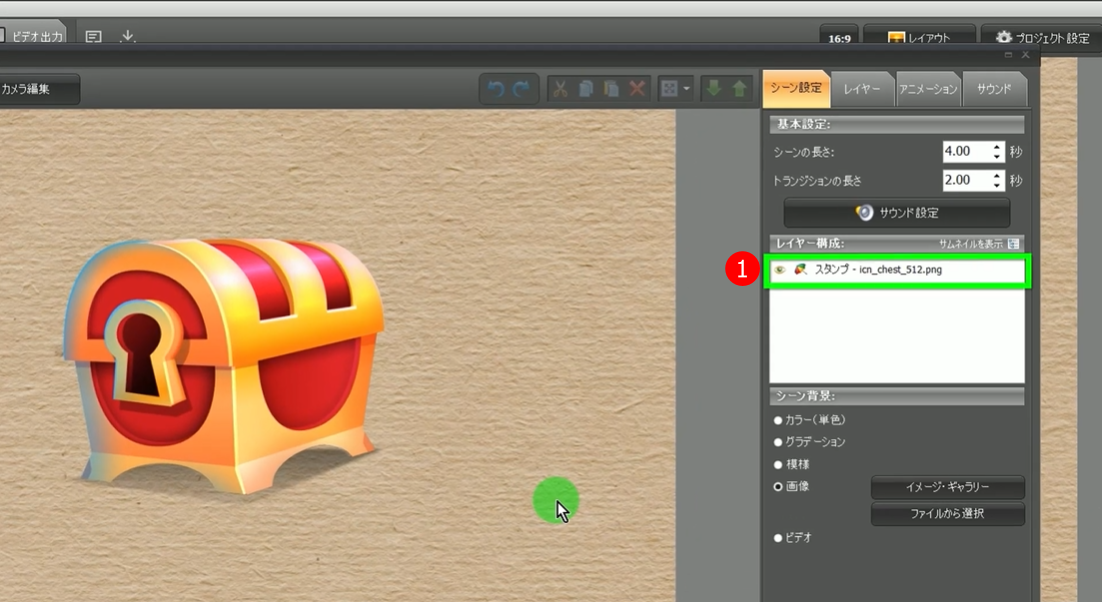Click the paste icon in toolbar

[x=611, y=89]
